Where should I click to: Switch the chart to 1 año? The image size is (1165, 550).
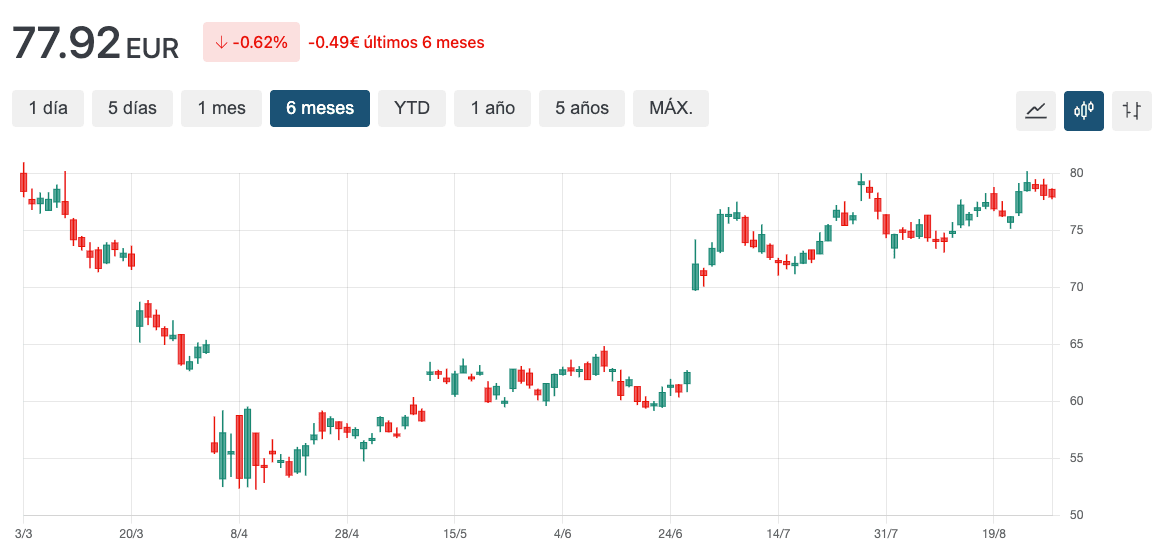[x=492, y=108]
